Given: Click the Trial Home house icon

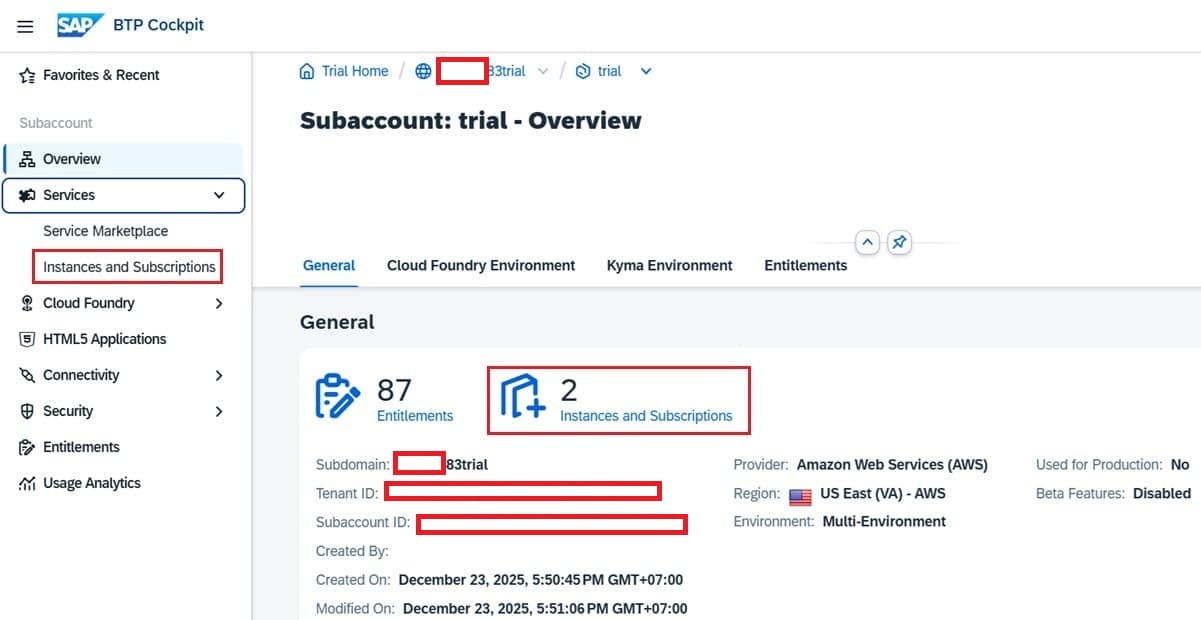Looking at the screenshot, I should [307, 71].
